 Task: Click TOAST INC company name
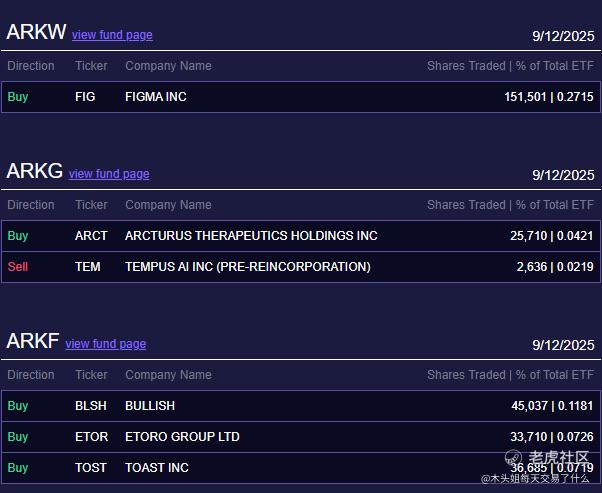157,468
